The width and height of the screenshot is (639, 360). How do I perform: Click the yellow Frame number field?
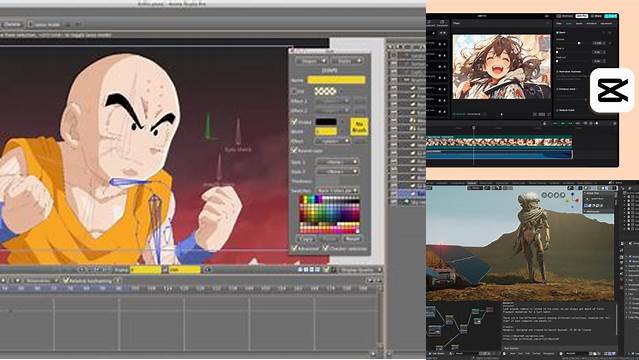146,269
